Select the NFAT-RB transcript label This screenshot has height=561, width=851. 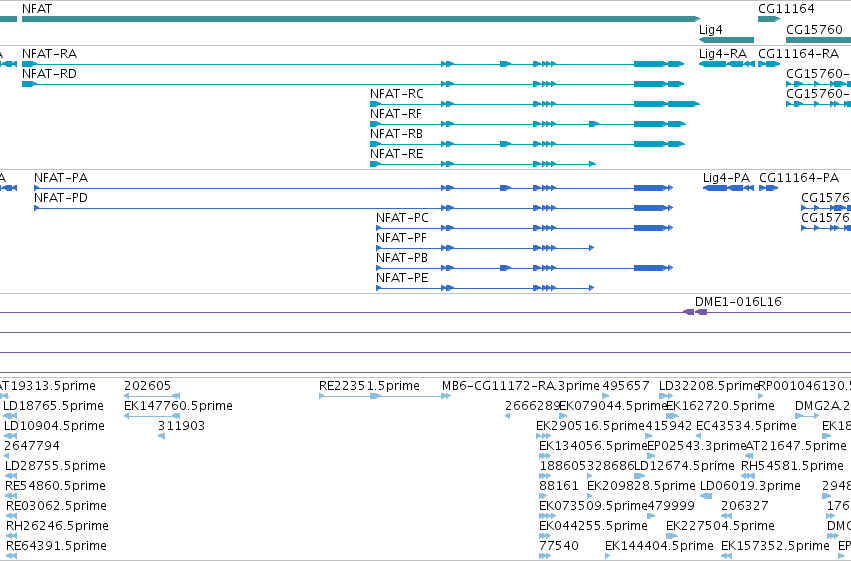point(396,134)
